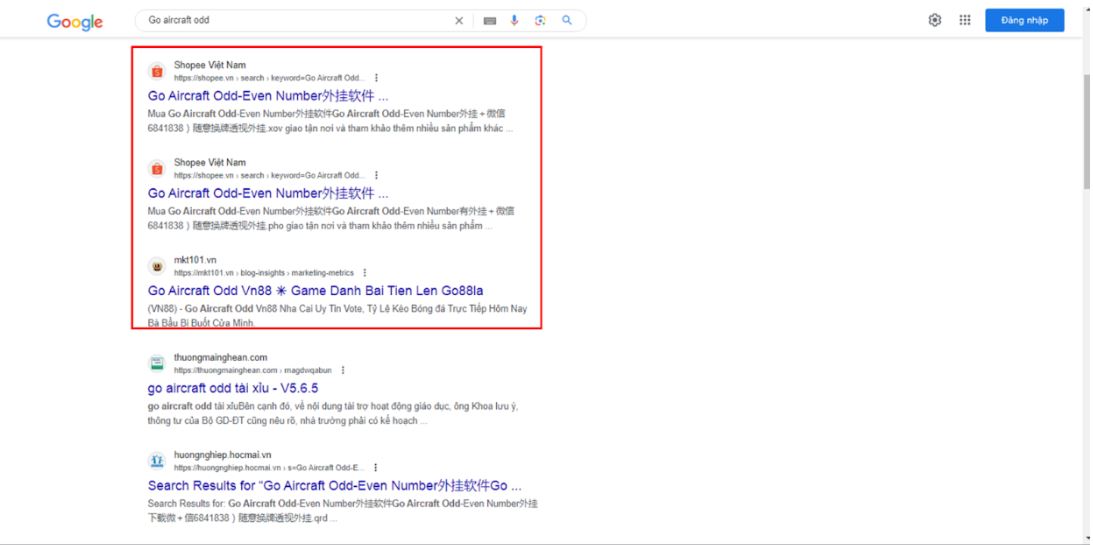The image size is (1093, 545).
Task: Click the Đăng nhập sign-in button
Action: (x=1024, y=20)
